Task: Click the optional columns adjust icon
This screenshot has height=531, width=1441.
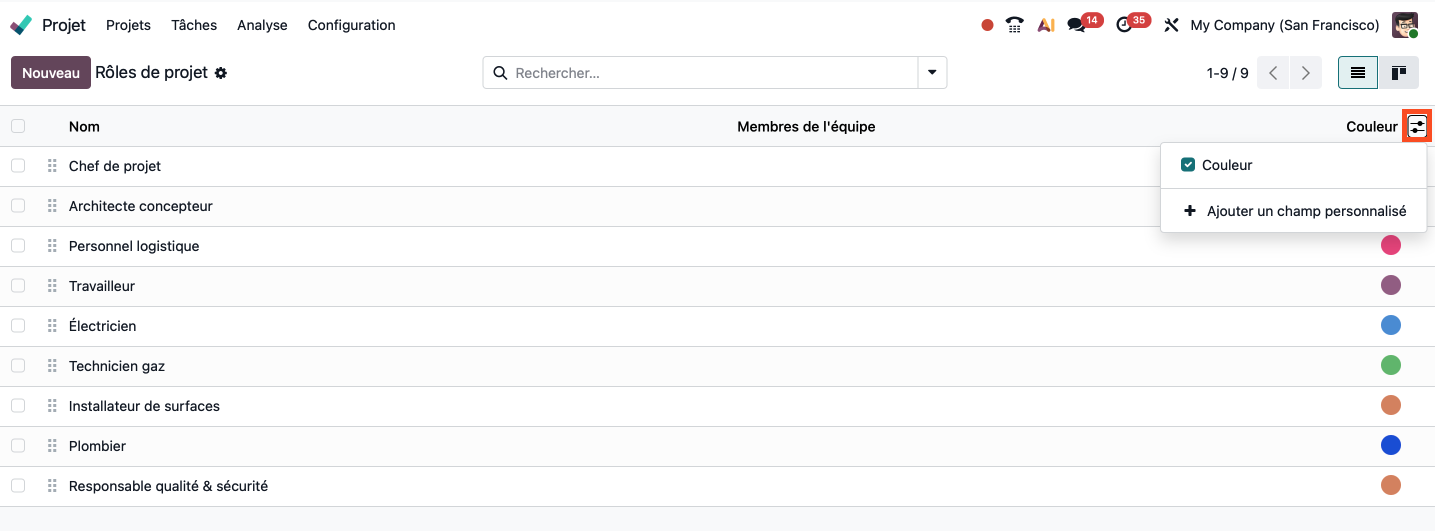Action: click(1417, 127)
